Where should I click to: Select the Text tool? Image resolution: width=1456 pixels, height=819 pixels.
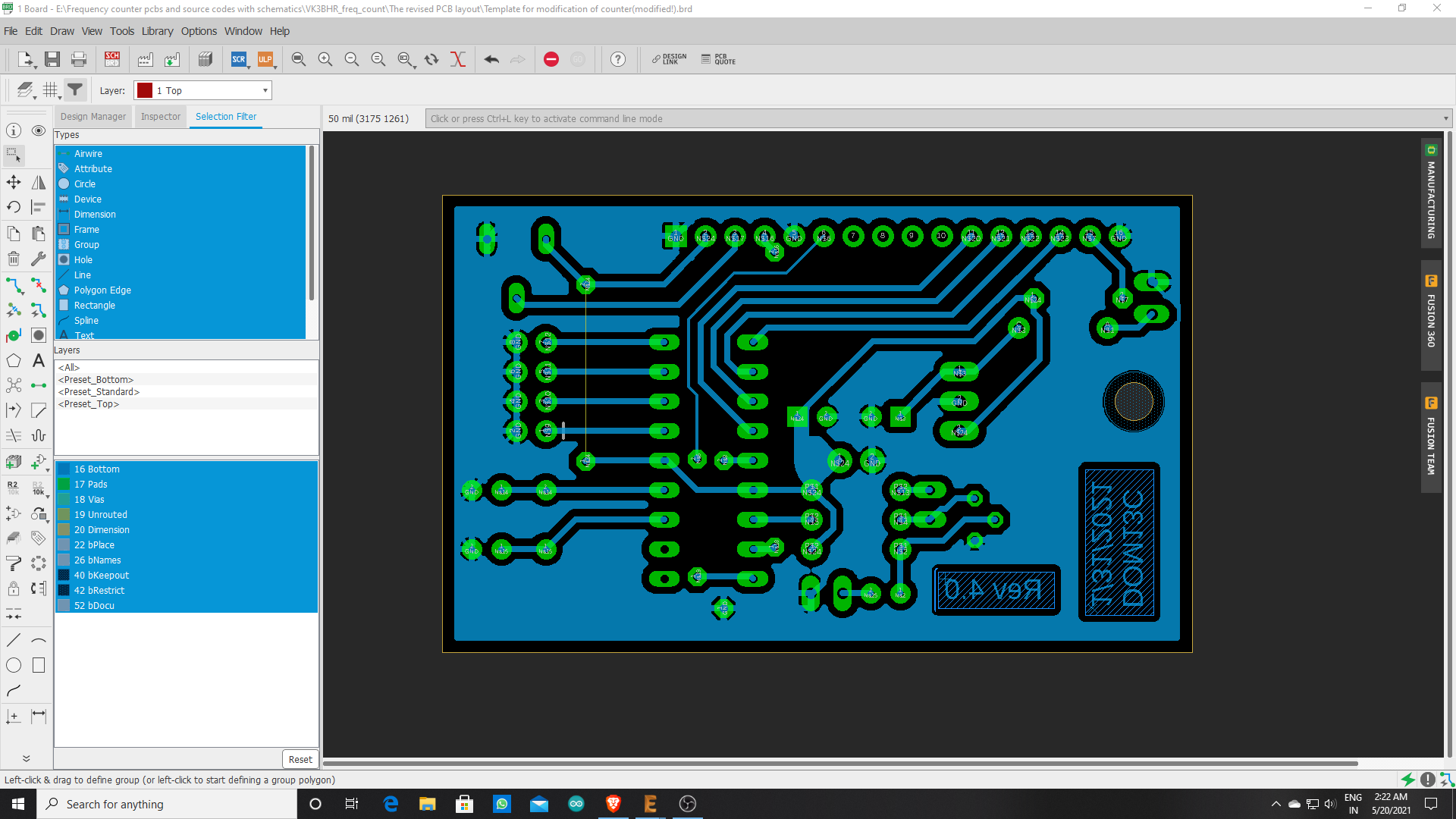(38, 361)
